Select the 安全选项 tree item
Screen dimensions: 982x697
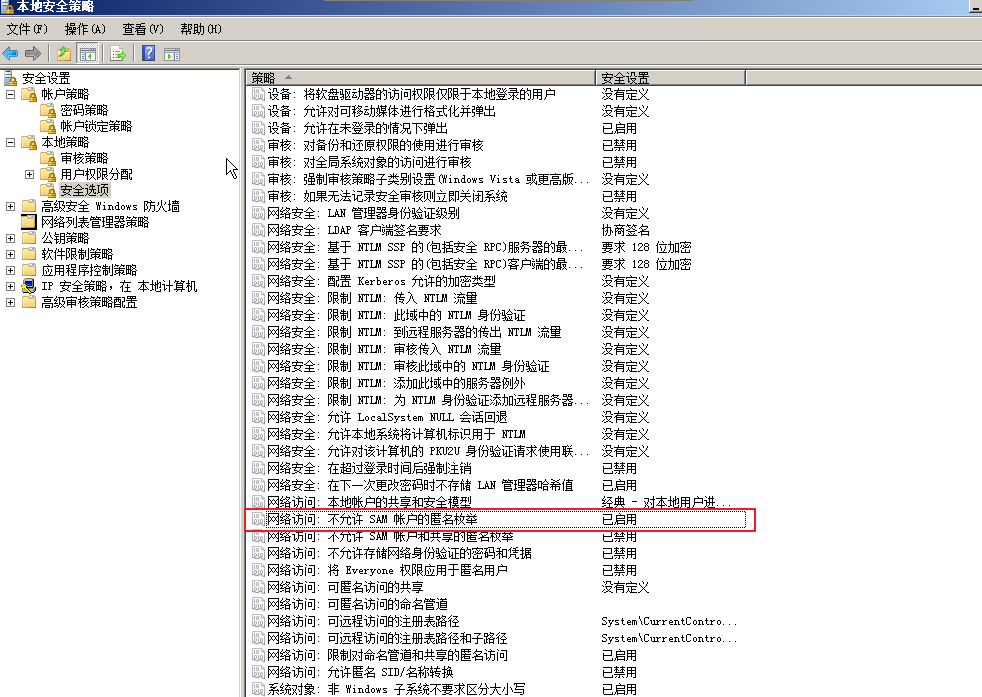[x=85, y=190]
